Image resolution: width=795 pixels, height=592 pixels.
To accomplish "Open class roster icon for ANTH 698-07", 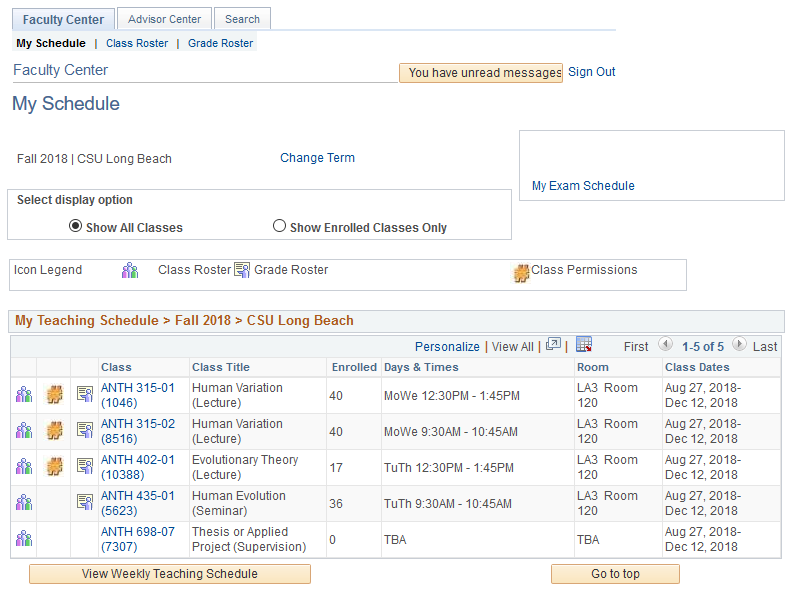I will [24, 538].
